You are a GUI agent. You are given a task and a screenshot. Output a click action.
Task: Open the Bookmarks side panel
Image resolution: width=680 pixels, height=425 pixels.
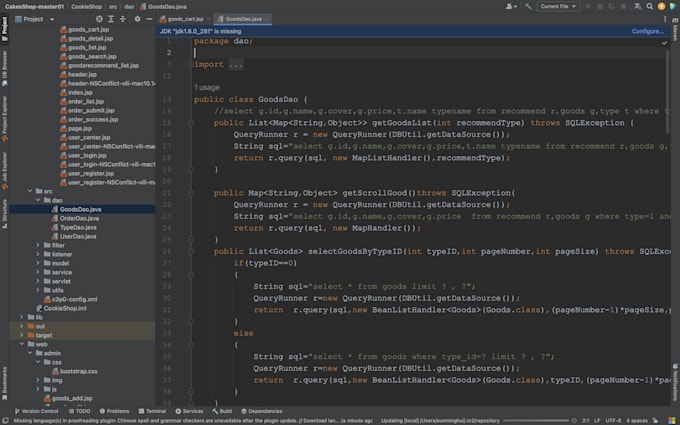(x=4, y=384)
